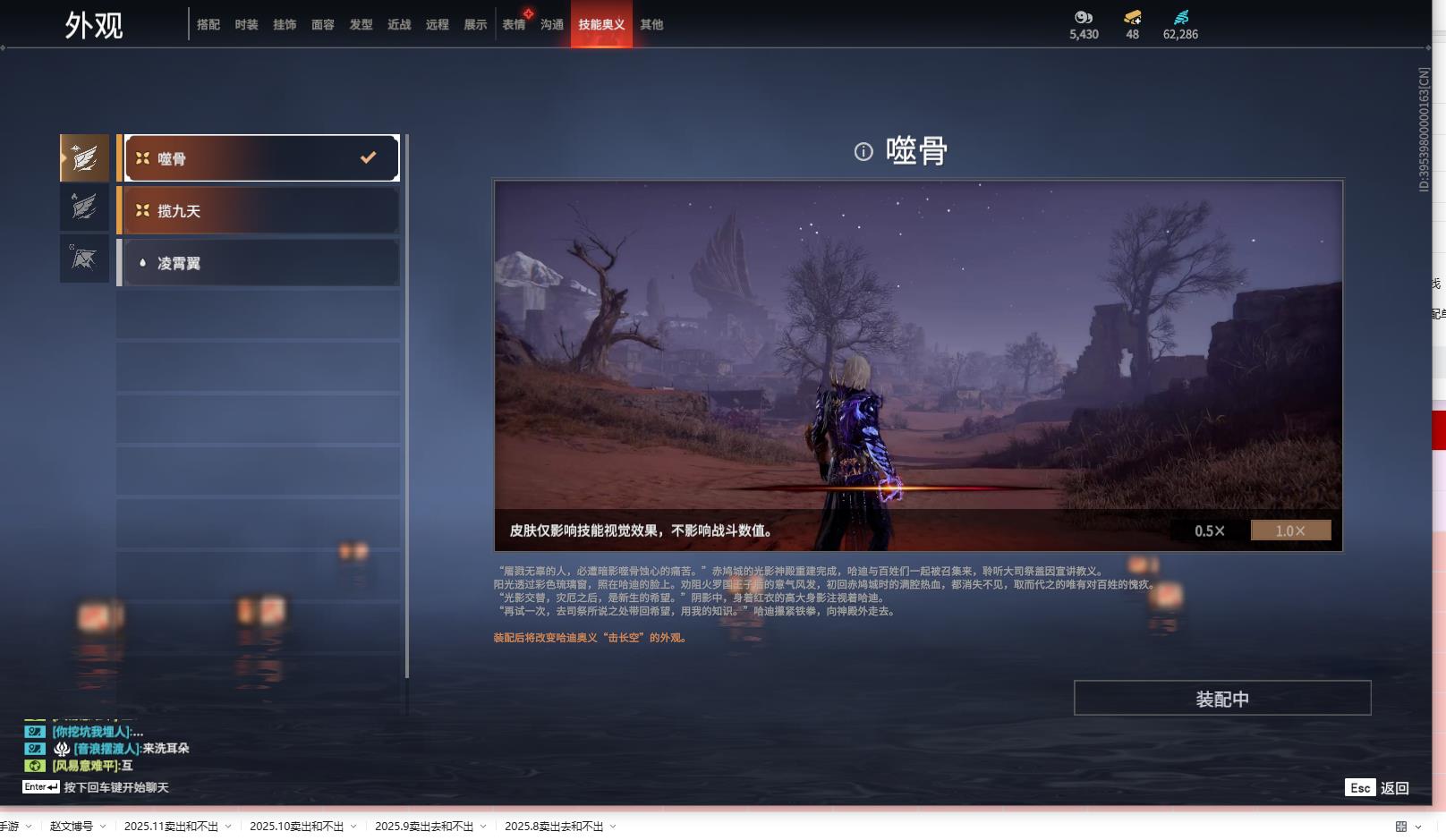Viewport: 1446px width, 840px height.
Task: Switch to the 2025.8卖出去和不出 sheet tab
Action: 554,827
